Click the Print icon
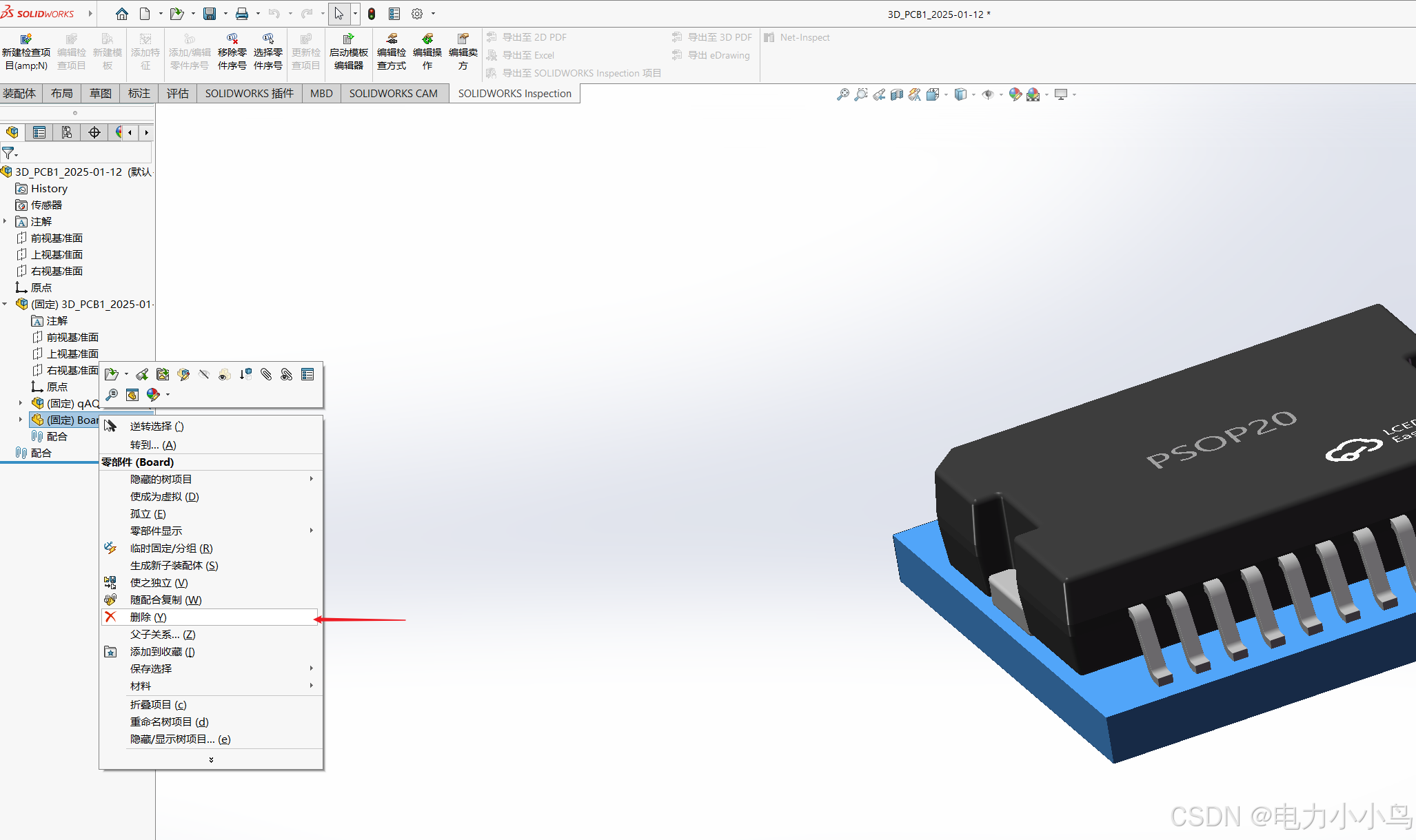 pos(242,14)
